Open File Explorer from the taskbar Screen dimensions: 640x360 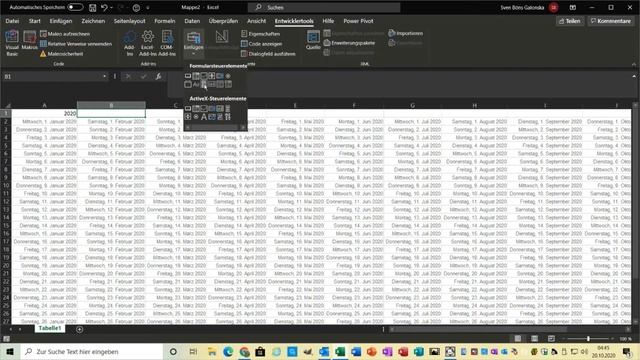(212, 351)
